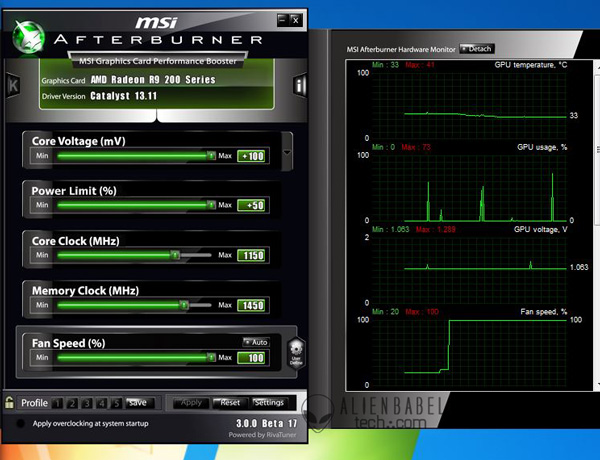The image size is (600, 460).
Task: Click the AMD Radeon R9 200 Series text
Action: tap(153, 80)
